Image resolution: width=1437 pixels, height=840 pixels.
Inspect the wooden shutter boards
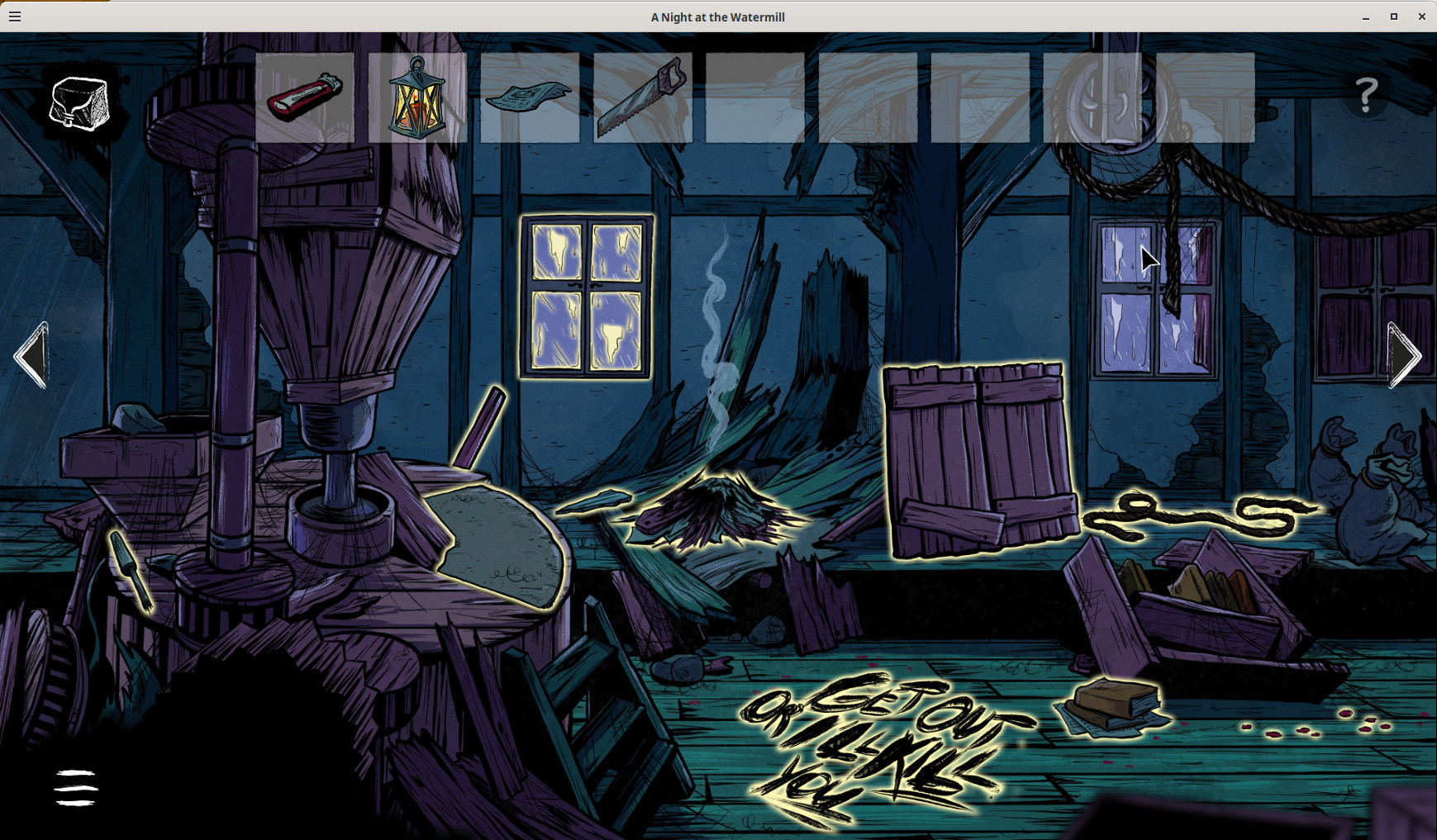coord(978,458)
